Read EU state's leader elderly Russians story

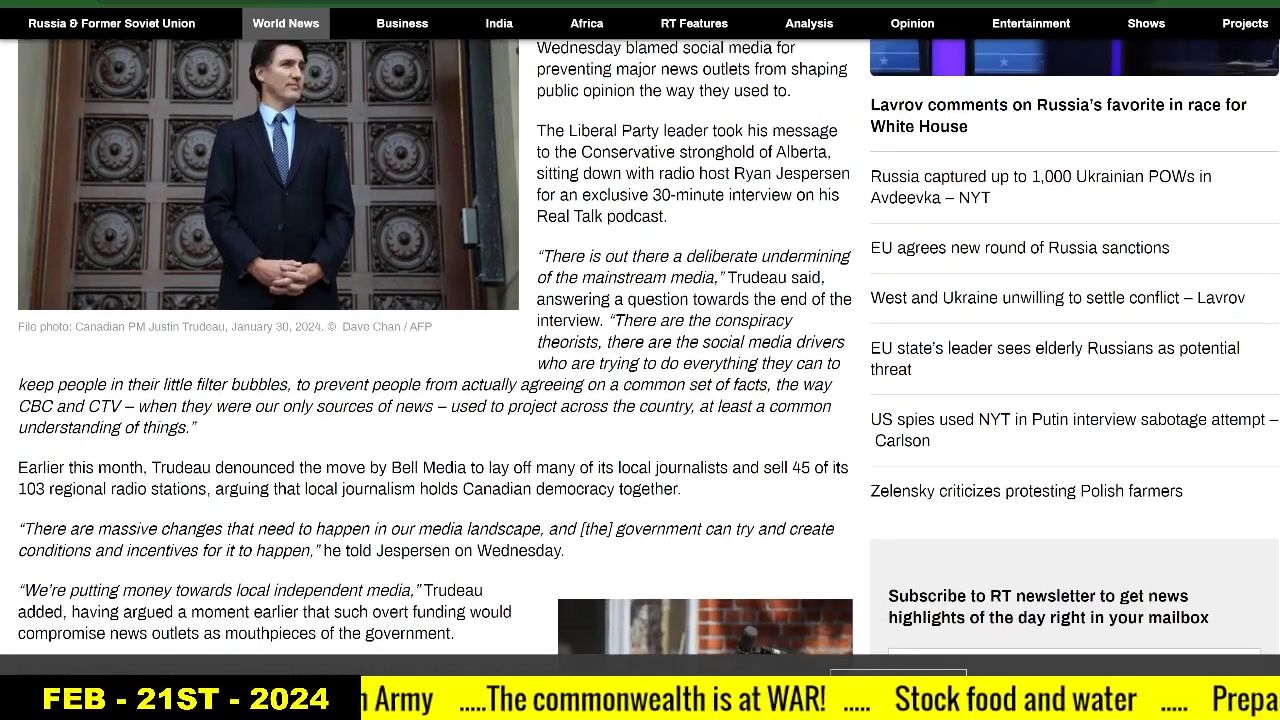coord(1054,358)
